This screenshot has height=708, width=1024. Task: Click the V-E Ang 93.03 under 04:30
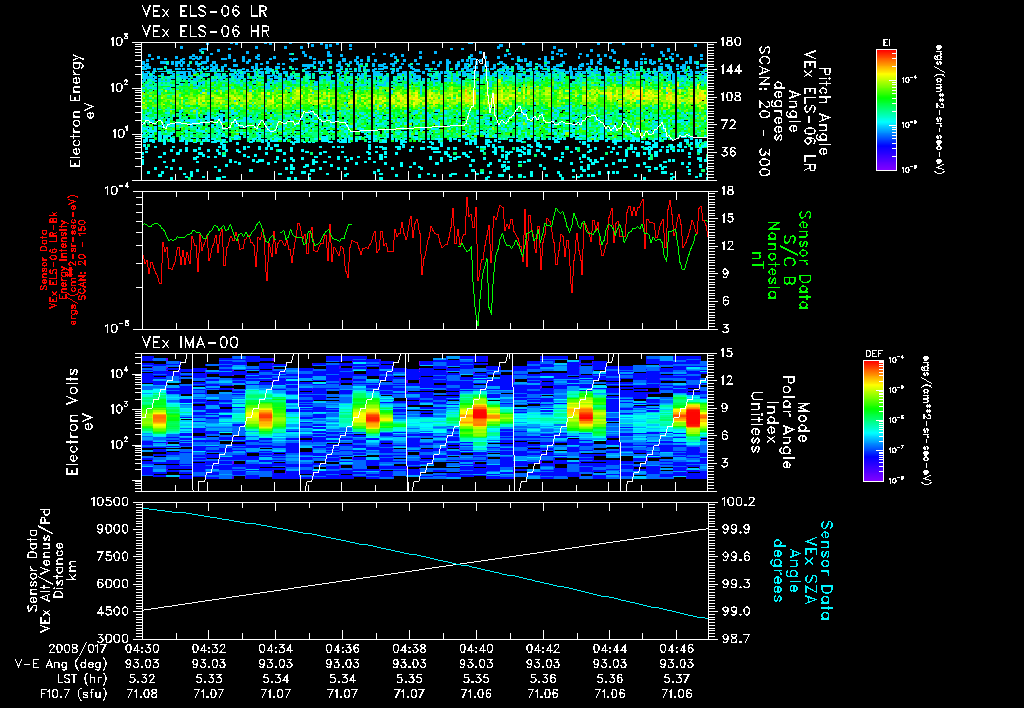(x=142, y=664)
